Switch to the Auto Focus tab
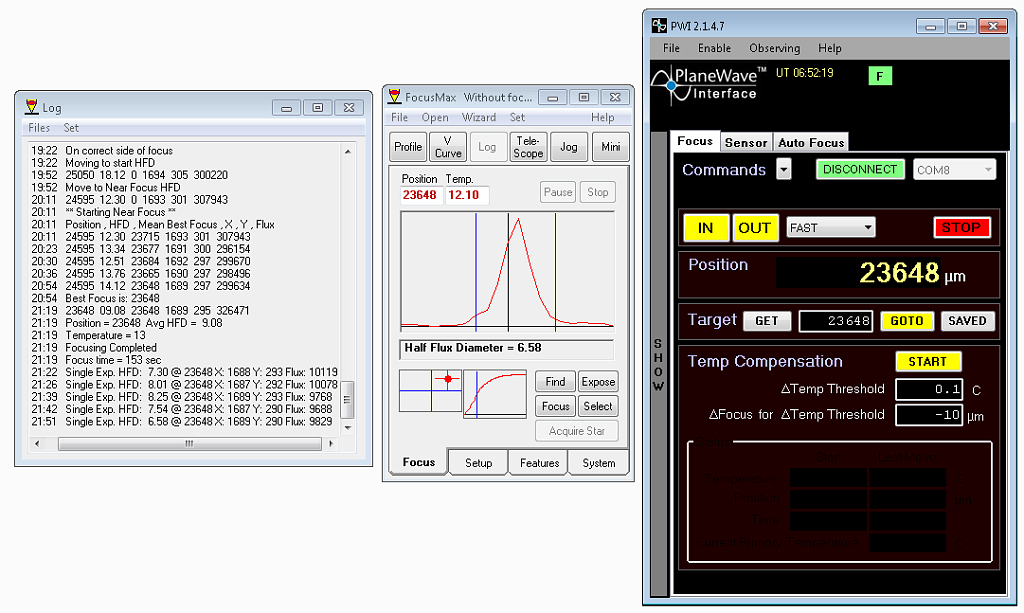The width and height of the screenshot is (1024, 613). click(811, 143)
